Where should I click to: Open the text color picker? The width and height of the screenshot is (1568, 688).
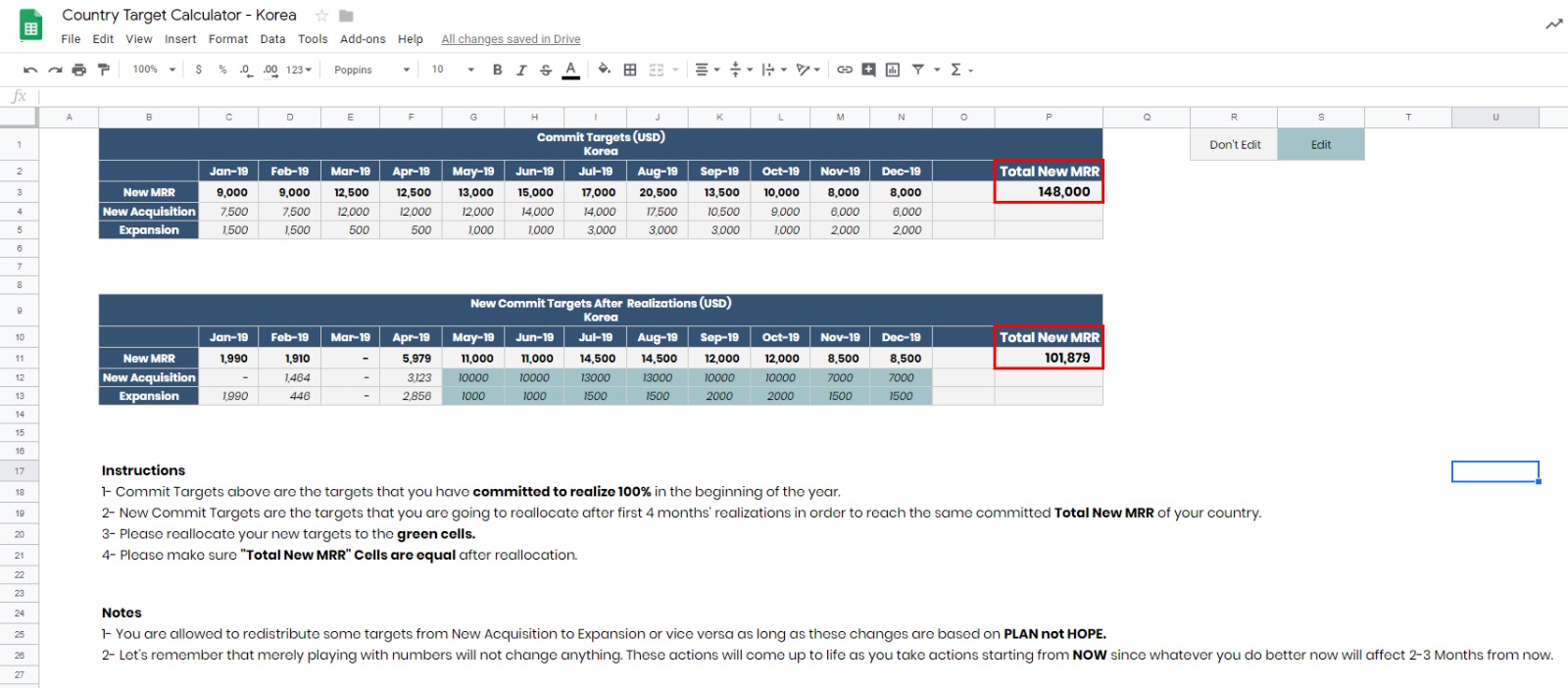coord(570,70)
